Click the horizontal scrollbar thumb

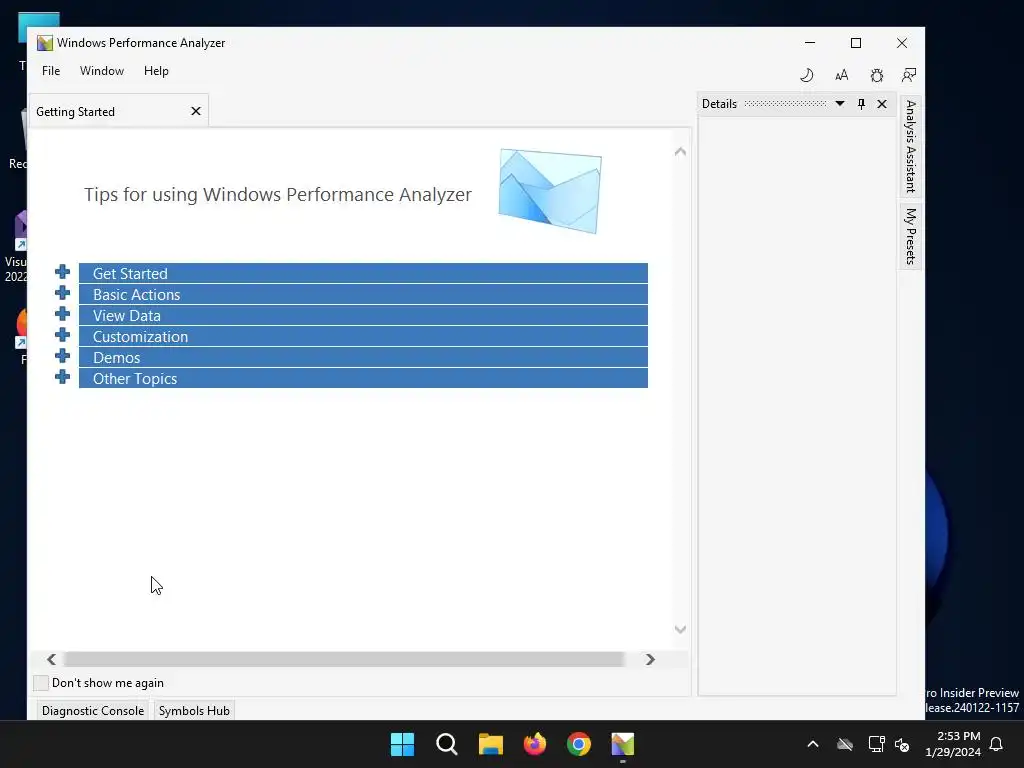tap(344, 659)
